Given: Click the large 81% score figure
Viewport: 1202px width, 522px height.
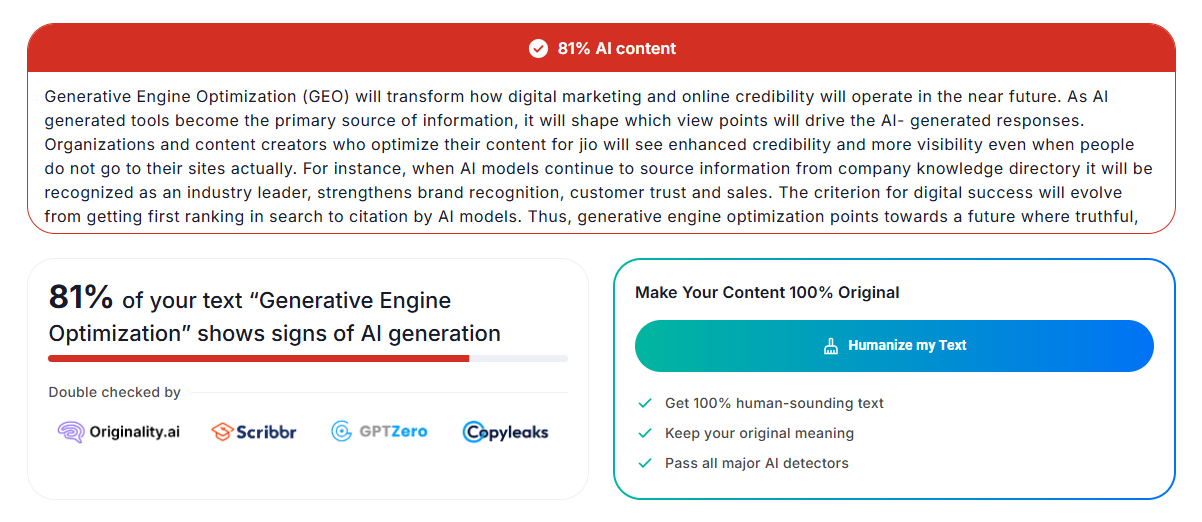Looking at the screenshot, I should pos(81,298).
